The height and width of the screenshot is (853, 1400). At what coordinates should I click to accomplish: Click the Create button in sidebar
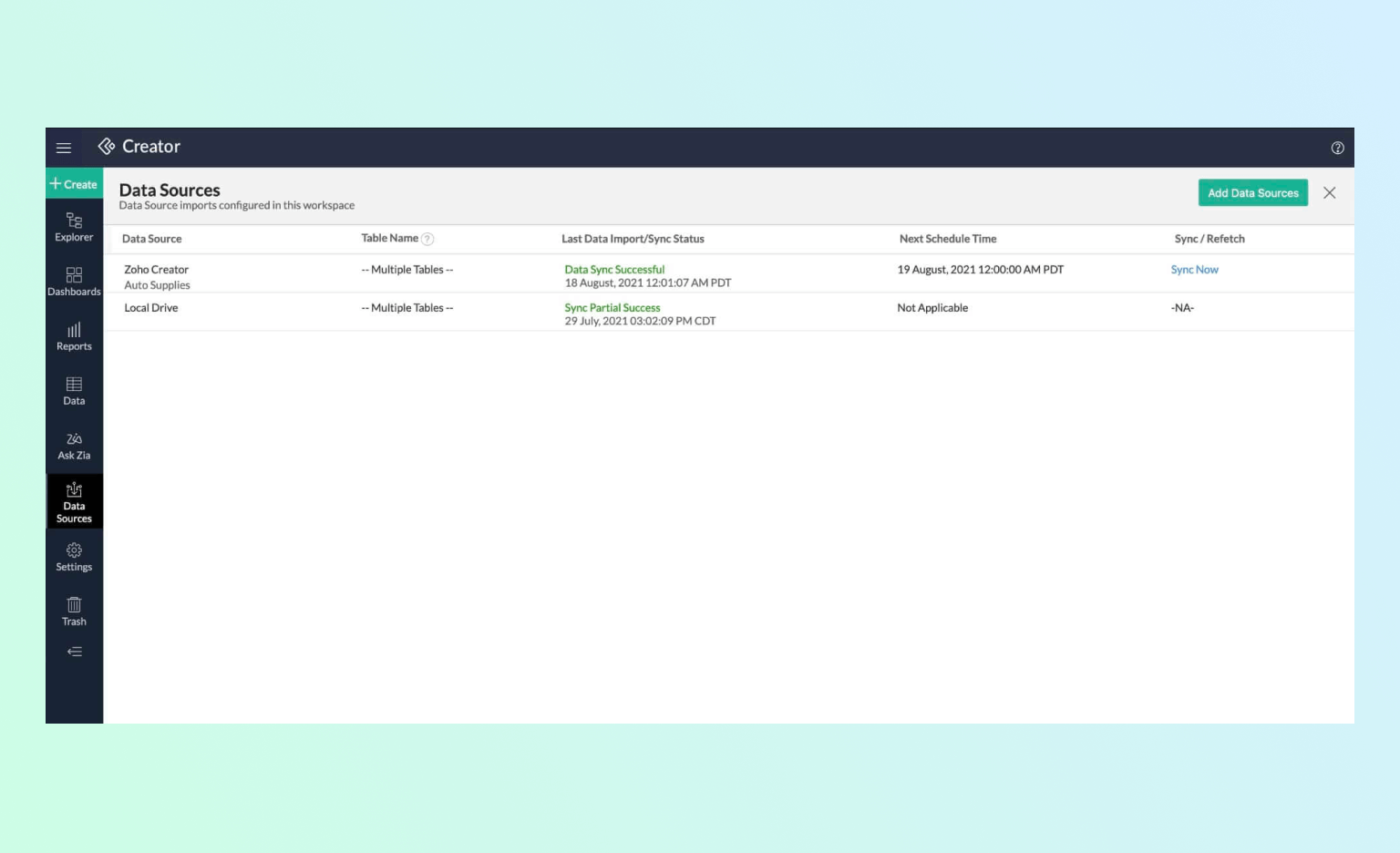[74, 184]
